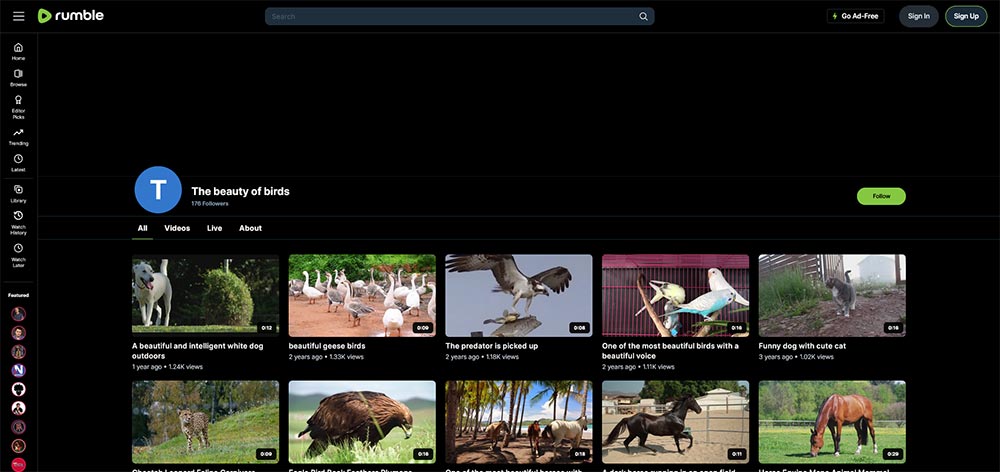Open Editor Picks in the sidebar
The height and width of the screenshot is (472, 1000).
coord(18,107)
